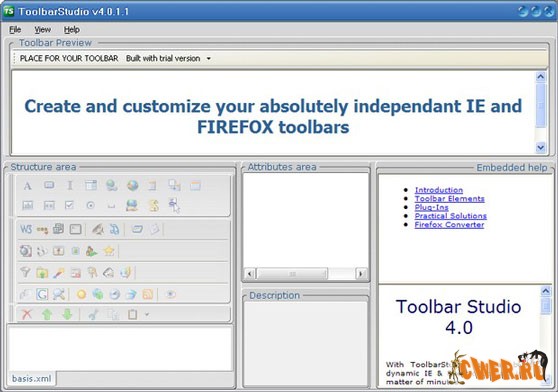Click the gold dollar sign icon
This screenshot has width=558, height=392.
click(x=154, y=206)
